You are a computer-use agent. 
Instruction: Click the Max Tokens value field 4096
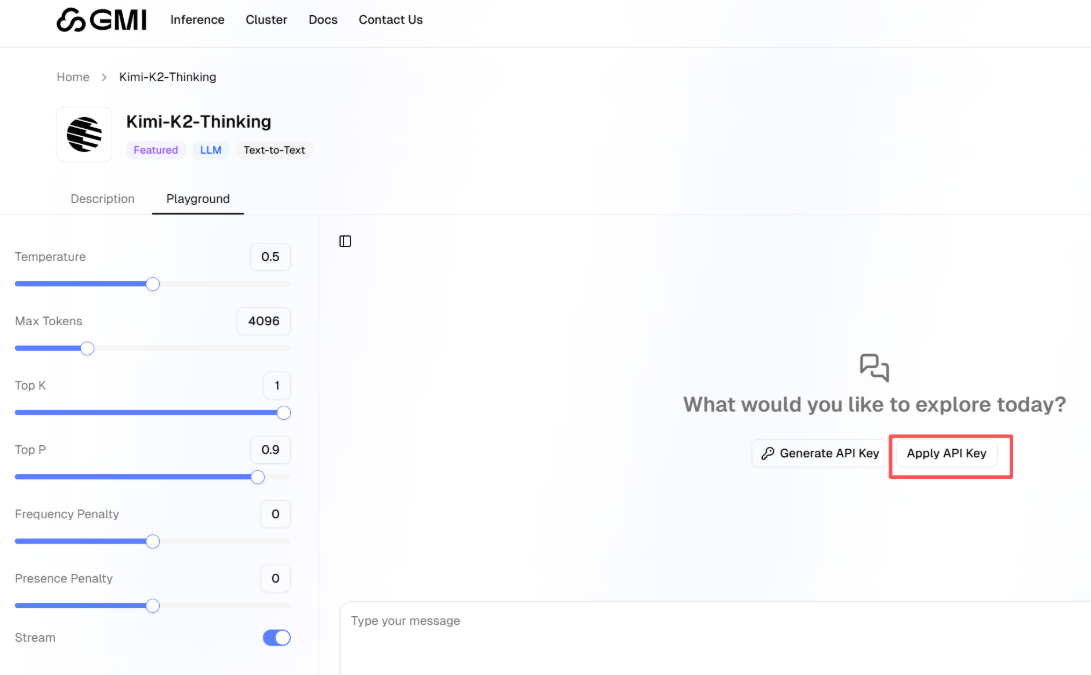[x=264, y=321]
